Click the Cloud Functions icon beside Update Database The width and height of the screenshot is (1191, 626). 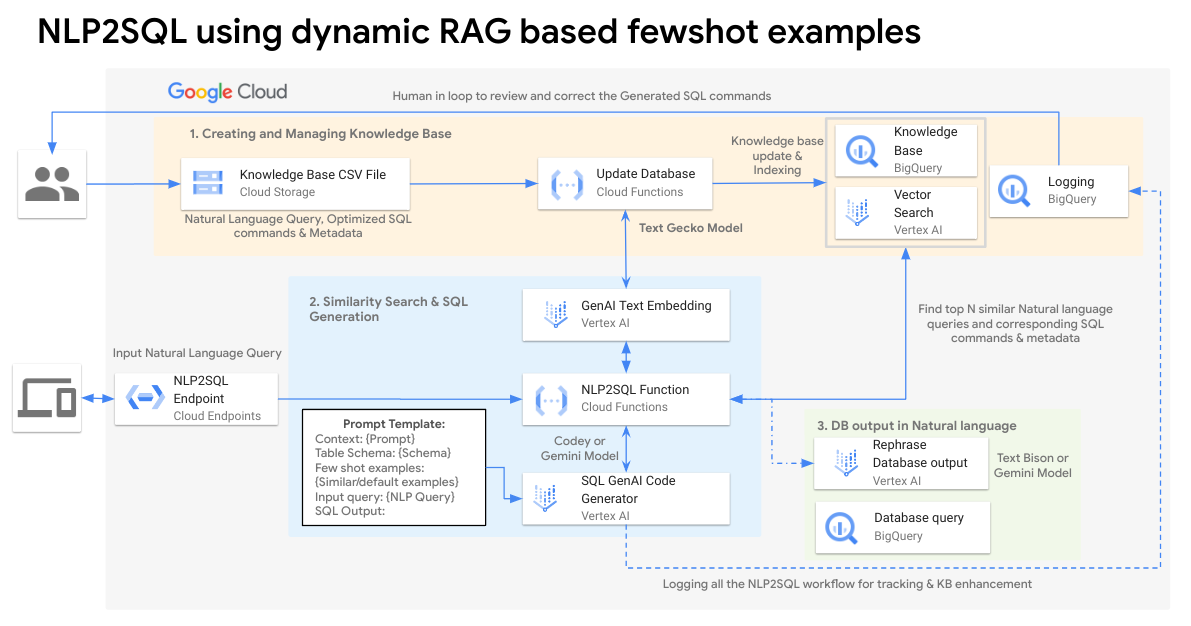coord(567,184)
